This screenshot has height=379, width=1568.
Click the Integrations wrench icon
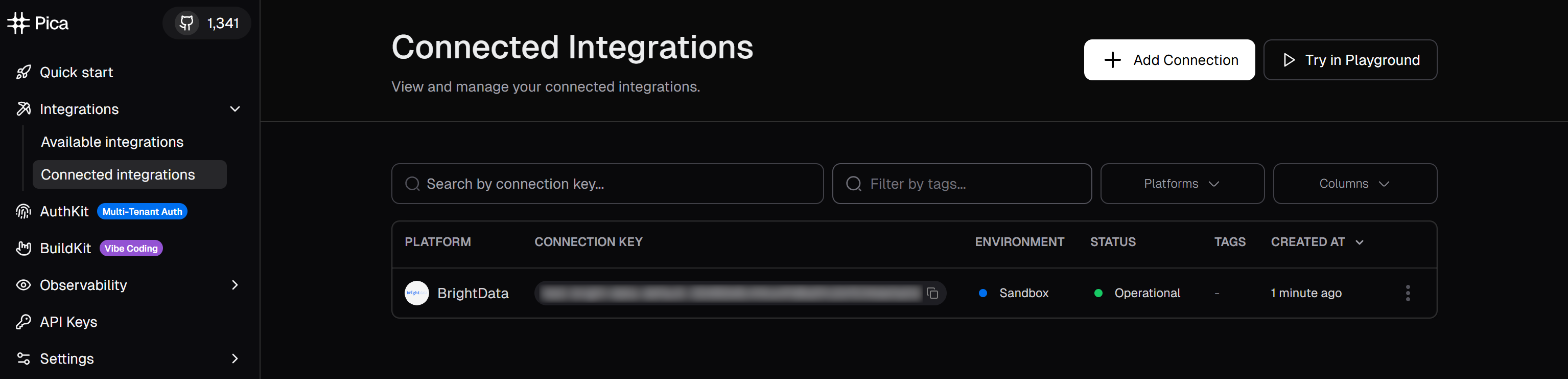coord(23,108)
